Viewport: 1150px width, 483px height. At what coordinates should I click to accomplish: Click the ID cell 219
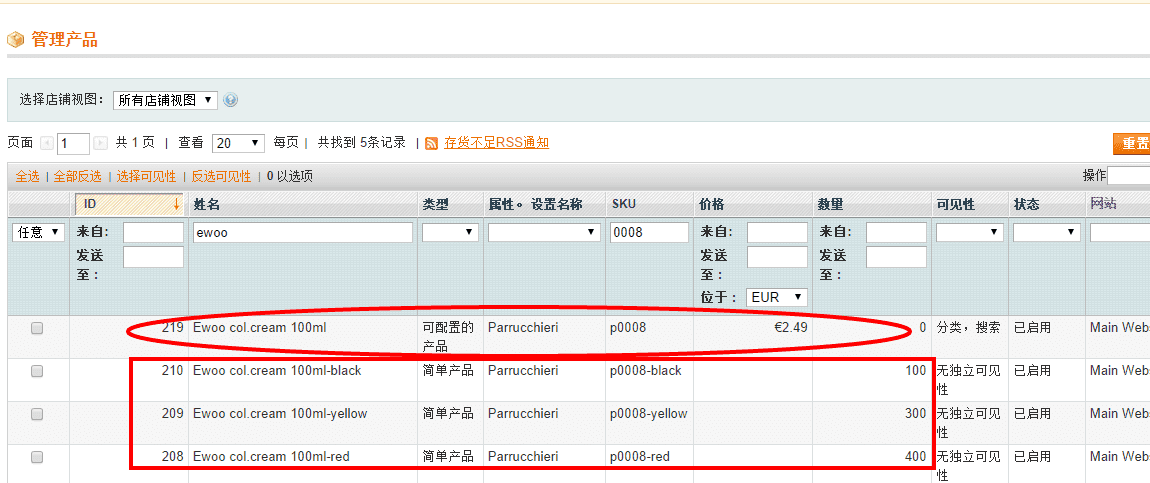(x=172, y=328)
